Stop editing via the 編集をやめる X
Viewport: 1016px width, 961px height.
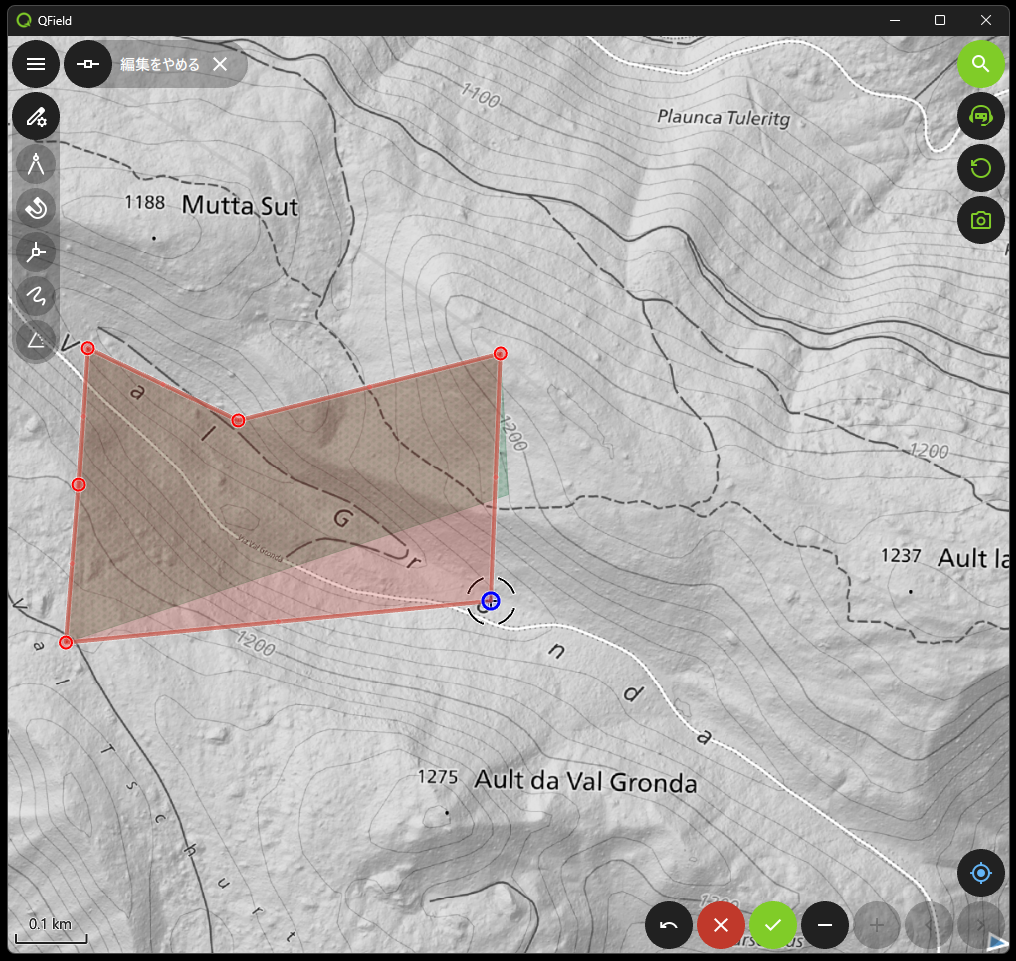(x=220, y=64)
